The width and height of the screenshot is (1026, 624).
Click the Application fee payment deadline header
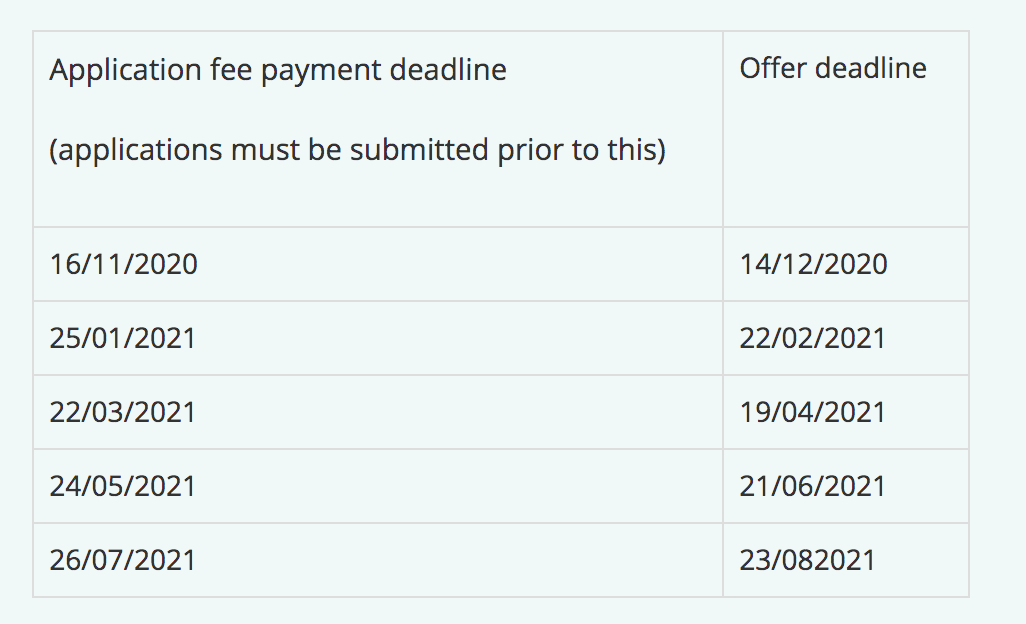coord(277,70)
